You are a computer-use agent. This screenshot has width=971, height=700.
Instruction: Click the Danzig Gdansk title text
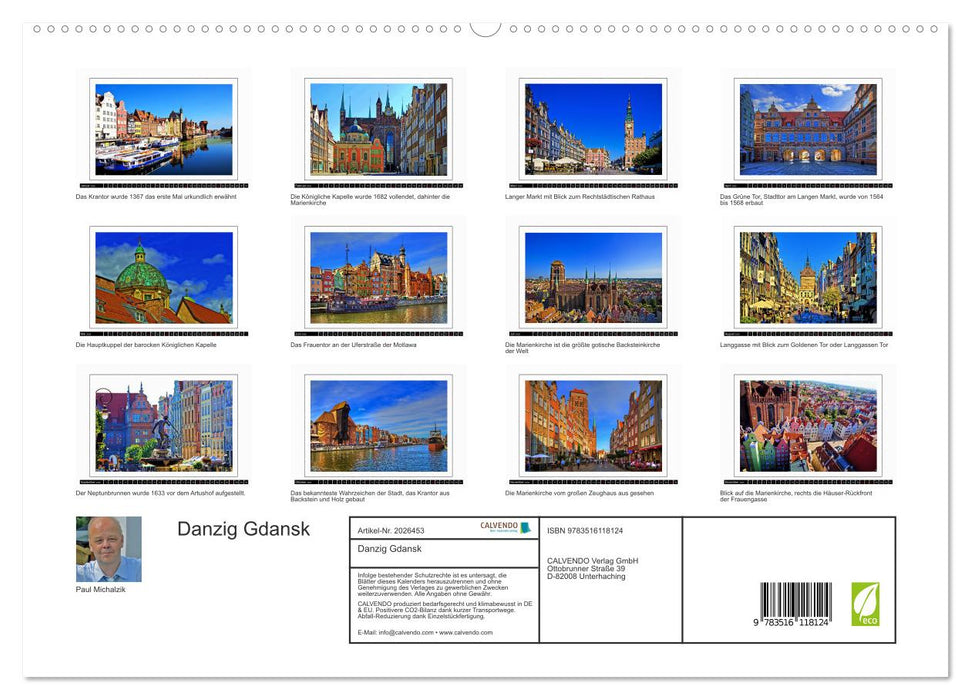[x=243, y=529]
